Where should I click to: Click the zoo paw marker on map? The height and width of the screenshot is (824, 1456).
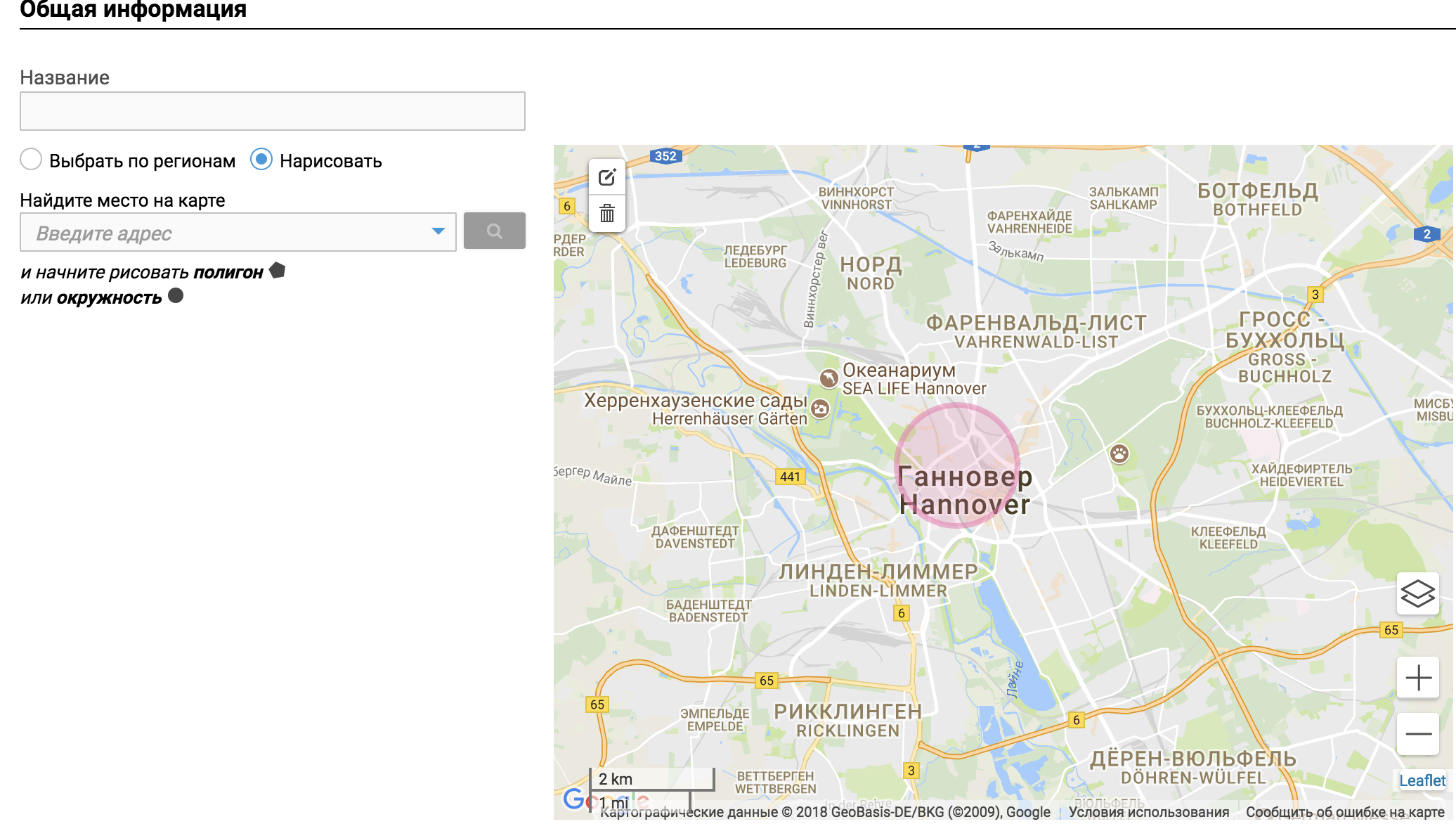pyautogui.click(x=1119, y=453)
